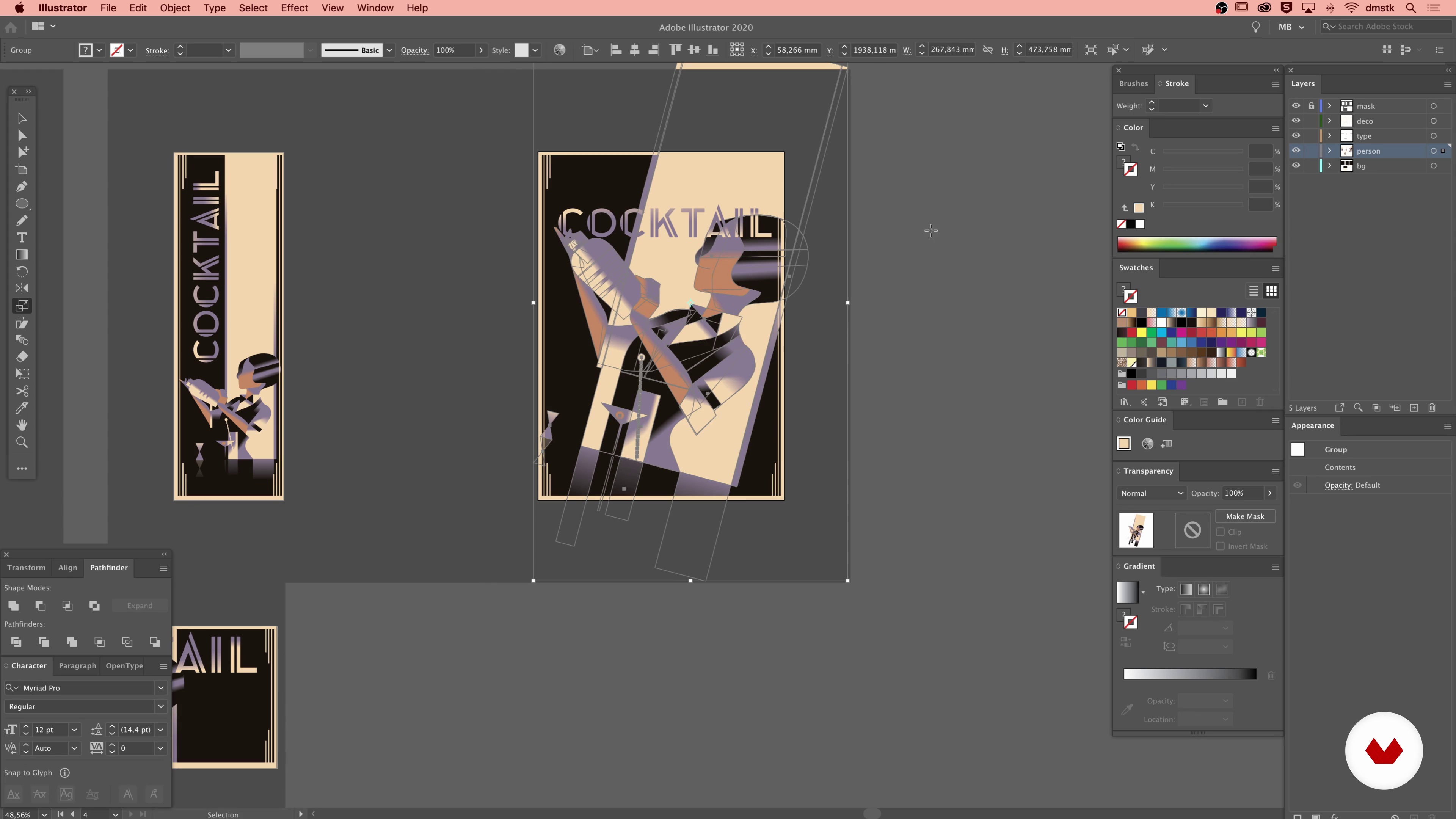This screenshot has height=819, width=1456.
Task: Hide the person layer
Action: (x=1296, y=151)
